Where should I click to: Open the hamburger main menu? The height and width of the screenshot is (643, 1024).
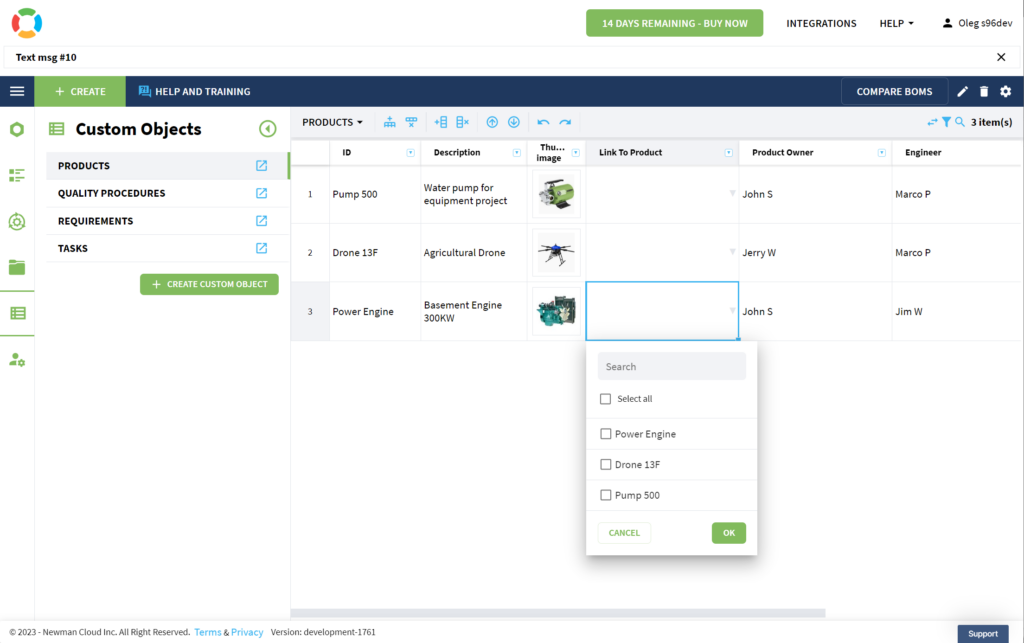click(x=17, y=91)
